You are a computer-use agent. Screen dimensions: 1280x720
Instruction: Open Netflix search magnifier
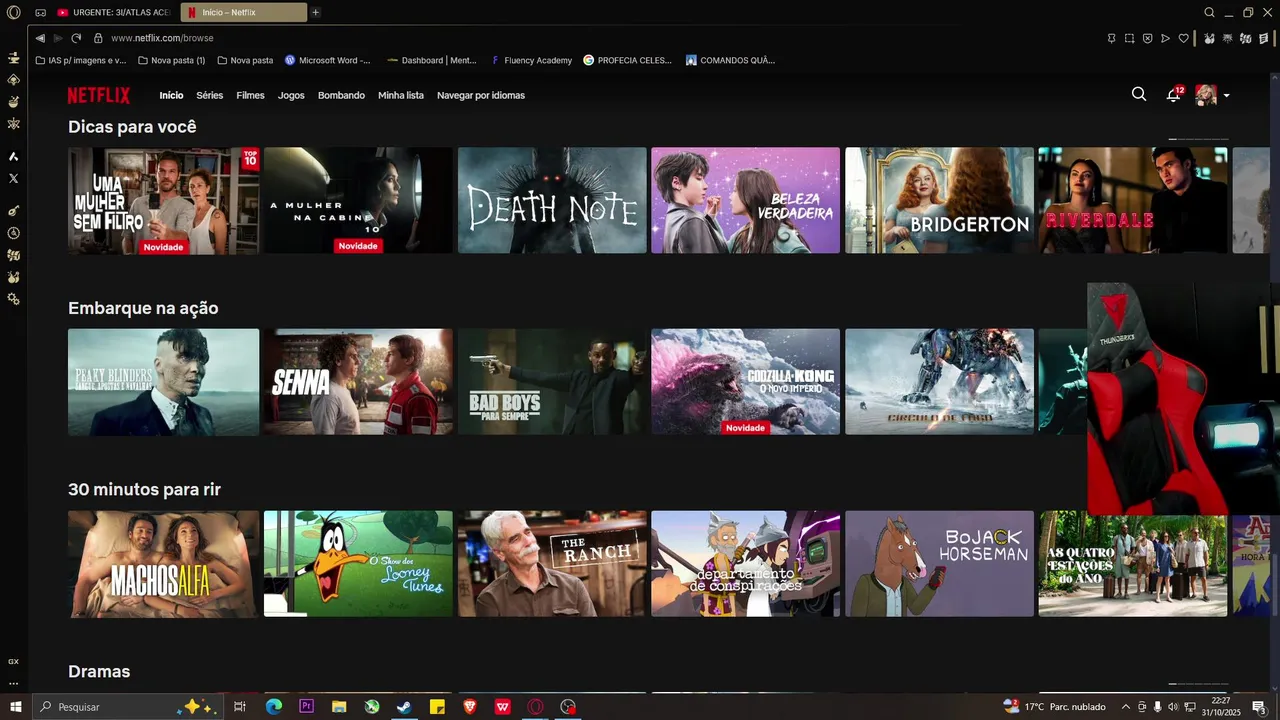[1139, 94]
